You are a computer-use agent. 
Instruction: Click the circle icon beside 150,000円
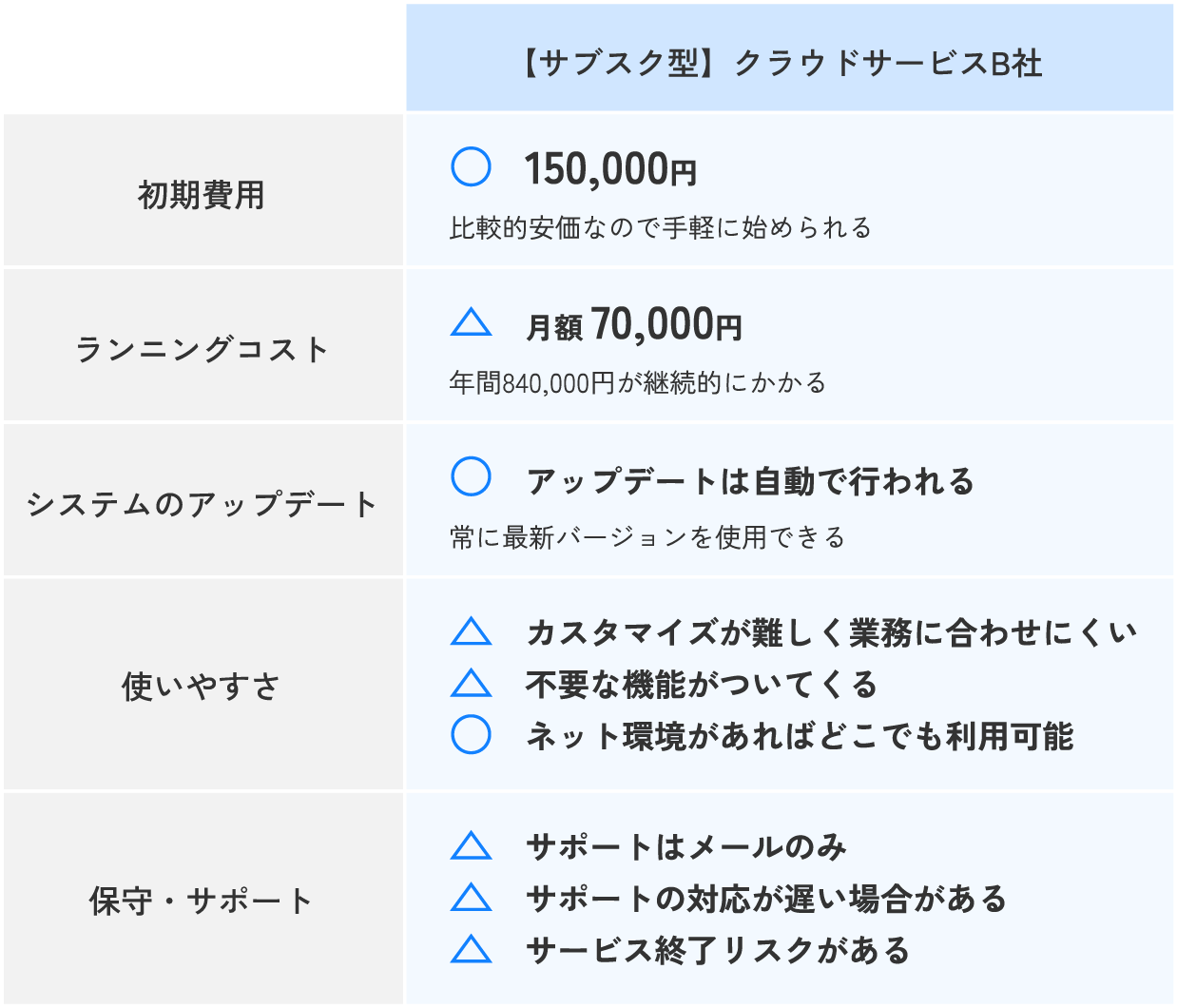tap(471, 166)
